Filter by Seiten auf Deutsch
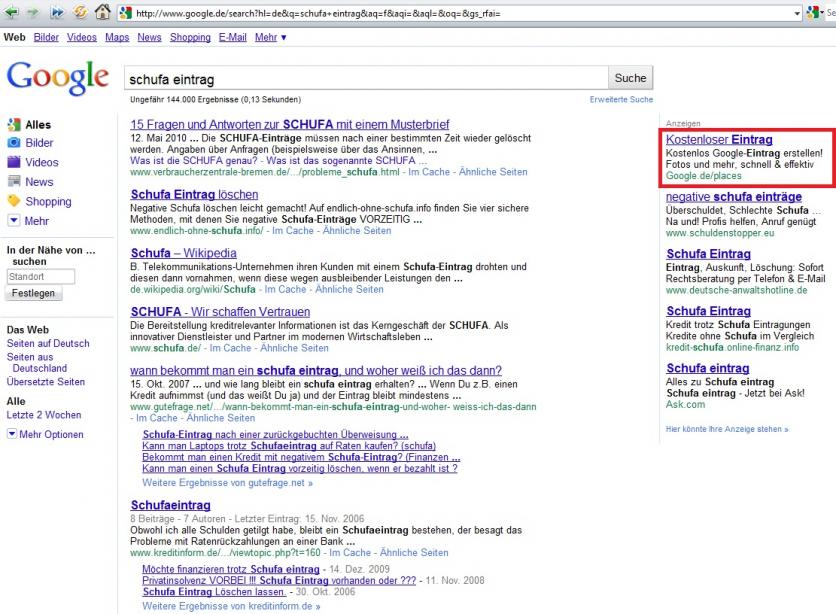 click(48, 344)
